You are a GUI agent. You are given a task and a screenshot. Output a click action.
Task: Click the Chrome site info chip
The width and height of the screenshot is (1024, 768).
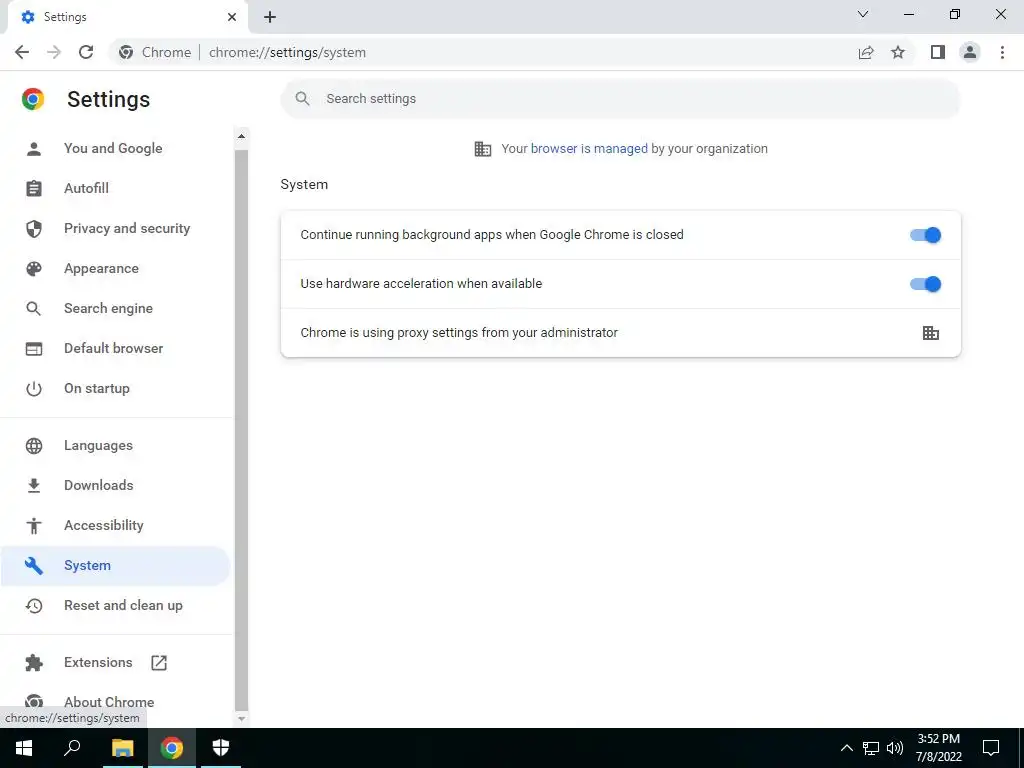pyautogui.click(x=155, y=52)
